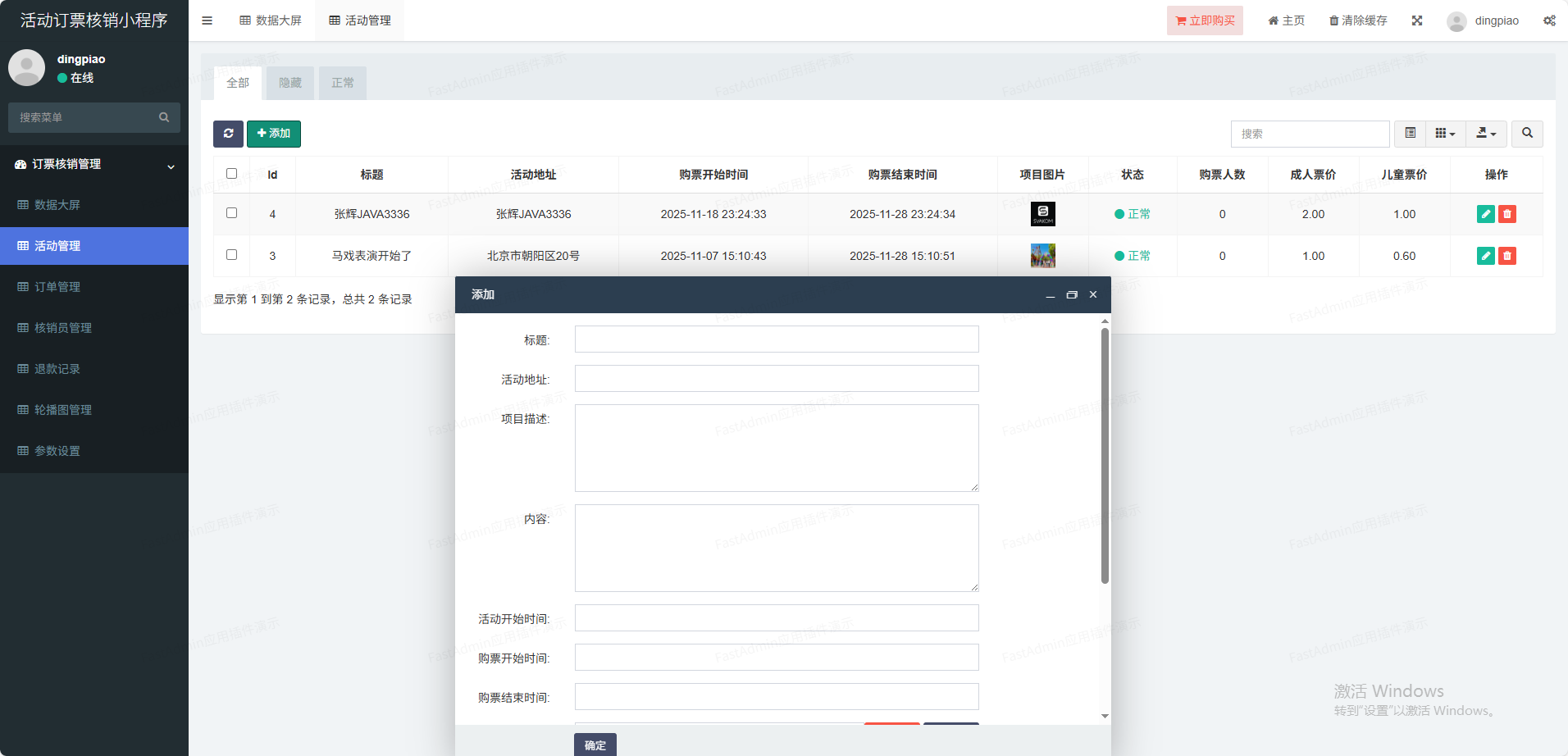Select the checkbox for row Id 3
The height and width of the screenshot is (756, 1568).
[231, 255]
